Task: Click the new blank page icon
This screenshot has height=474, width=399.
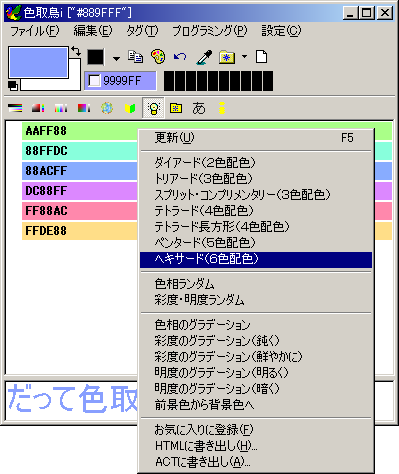Action: [x=261, y=57]
